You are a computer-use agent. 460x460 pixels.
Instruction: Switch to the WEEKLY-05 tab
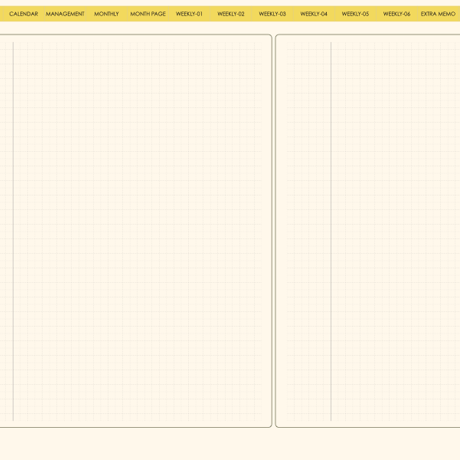pos(355,14)
